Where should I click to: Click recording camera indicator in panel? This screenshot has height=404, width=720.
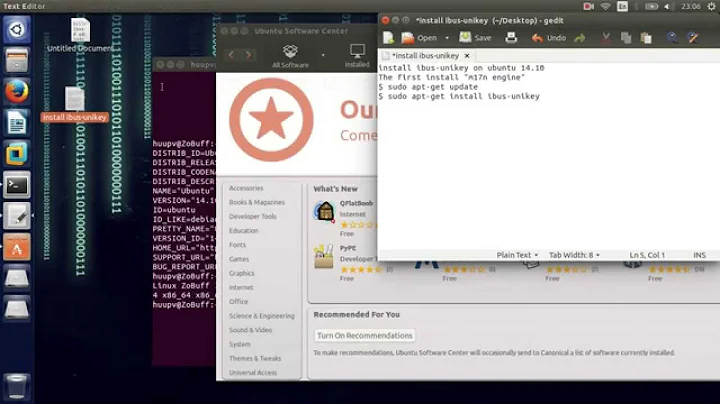click(588, 6)
